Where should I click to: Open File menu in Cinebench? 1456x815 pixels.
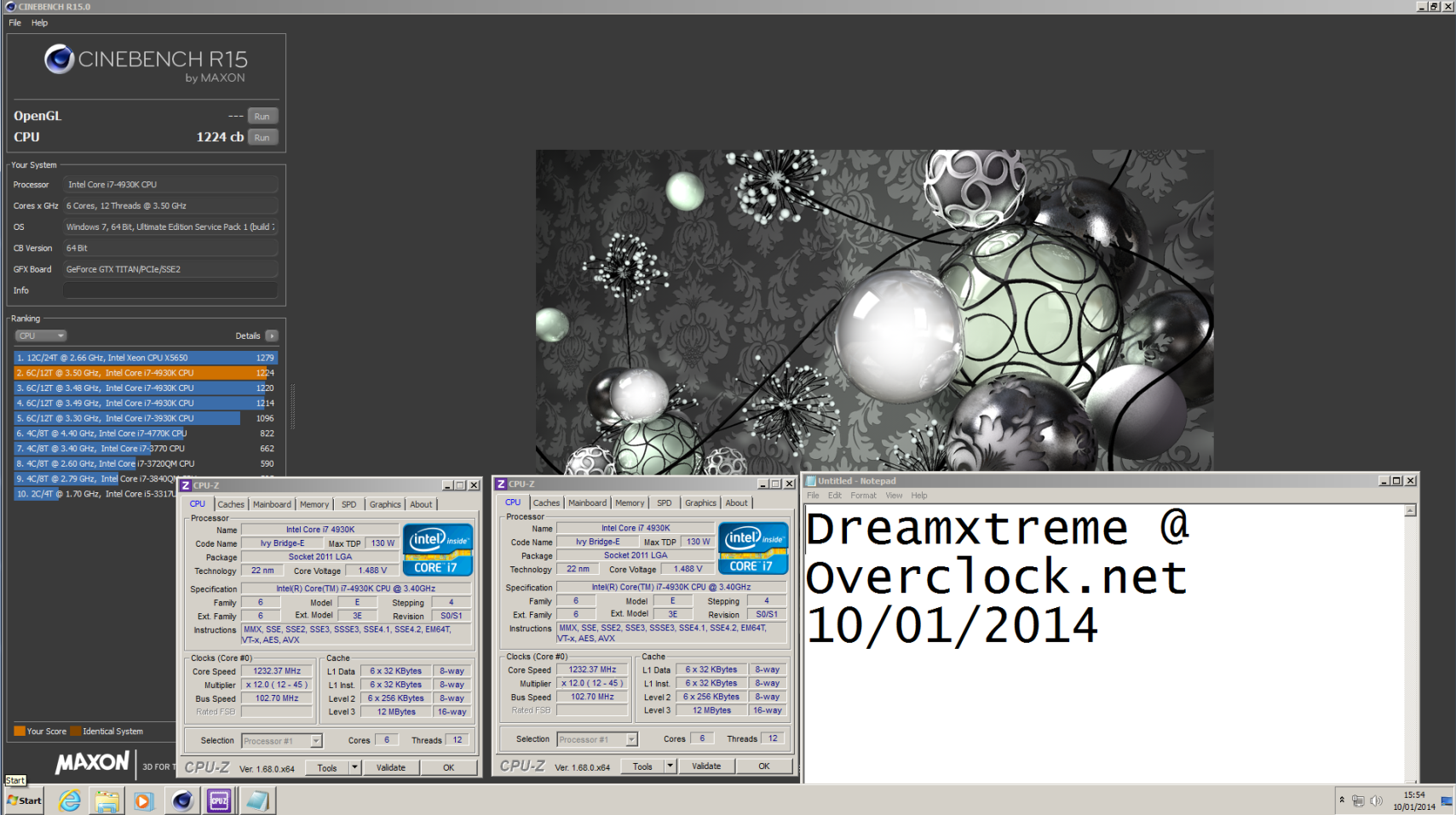14,23
